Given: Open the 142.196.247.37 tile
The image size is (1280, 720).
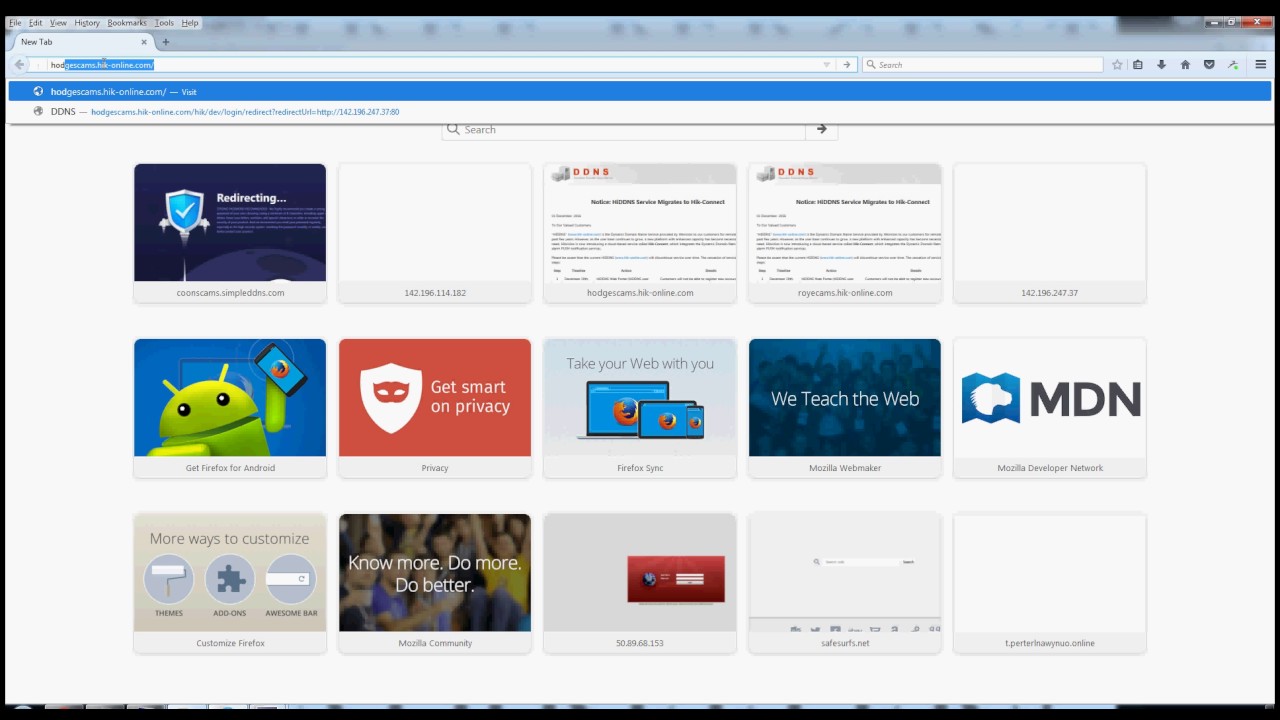Looking at the screenshot, I should tap(1050, 232).
